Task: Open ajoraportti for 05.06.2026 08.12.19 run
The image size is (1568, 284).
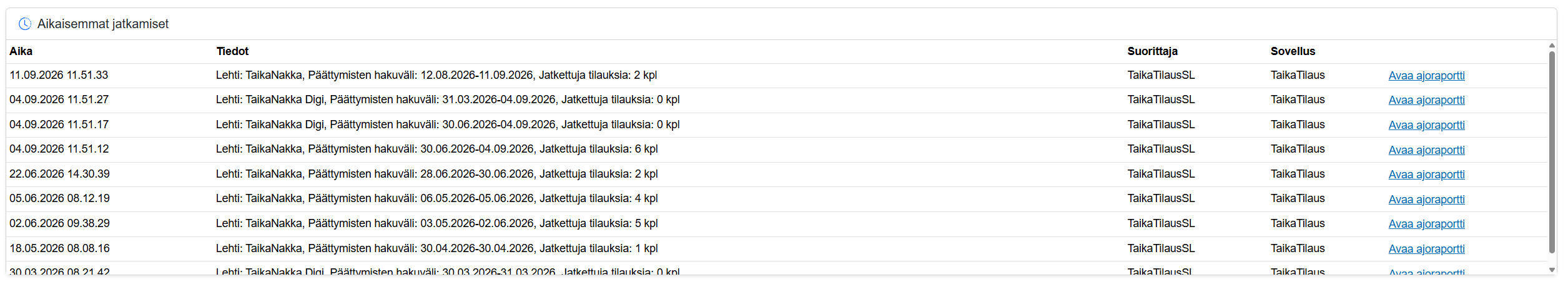Action: (1426, 200)
